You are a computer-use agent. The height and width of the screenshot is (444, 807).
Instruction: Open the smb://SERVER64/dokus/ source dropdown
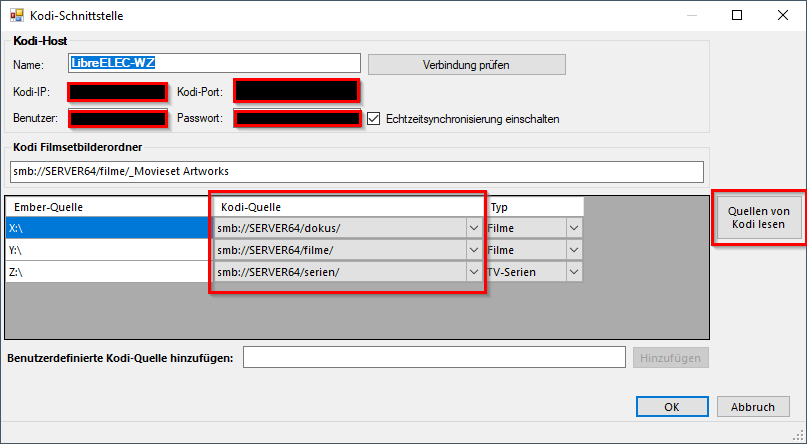(474, 228)
